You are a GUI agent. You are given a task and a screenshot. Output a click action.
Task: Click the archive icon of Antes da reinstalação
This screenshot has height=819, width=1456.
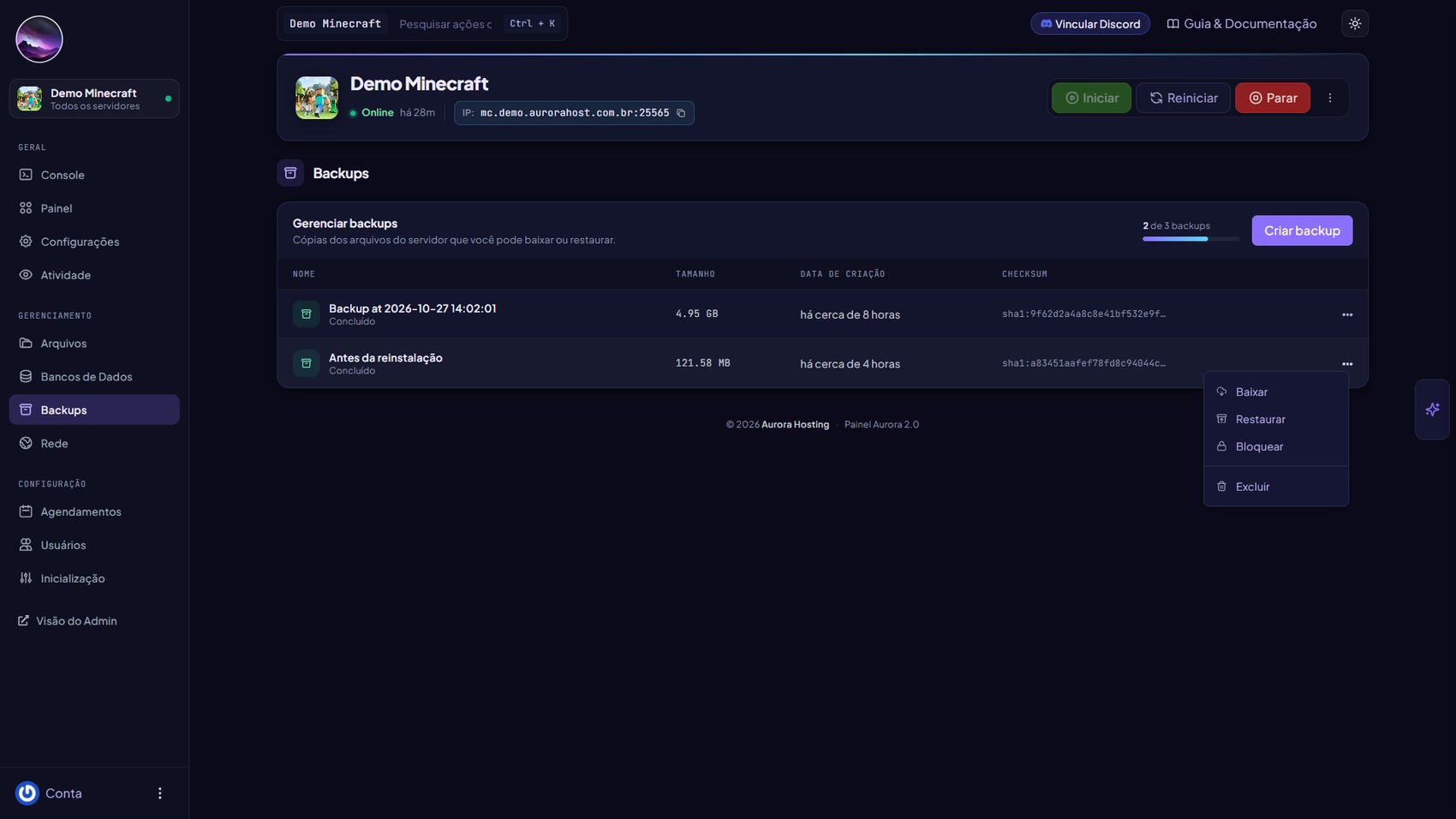pyautogui.click(x=306, y=363)
